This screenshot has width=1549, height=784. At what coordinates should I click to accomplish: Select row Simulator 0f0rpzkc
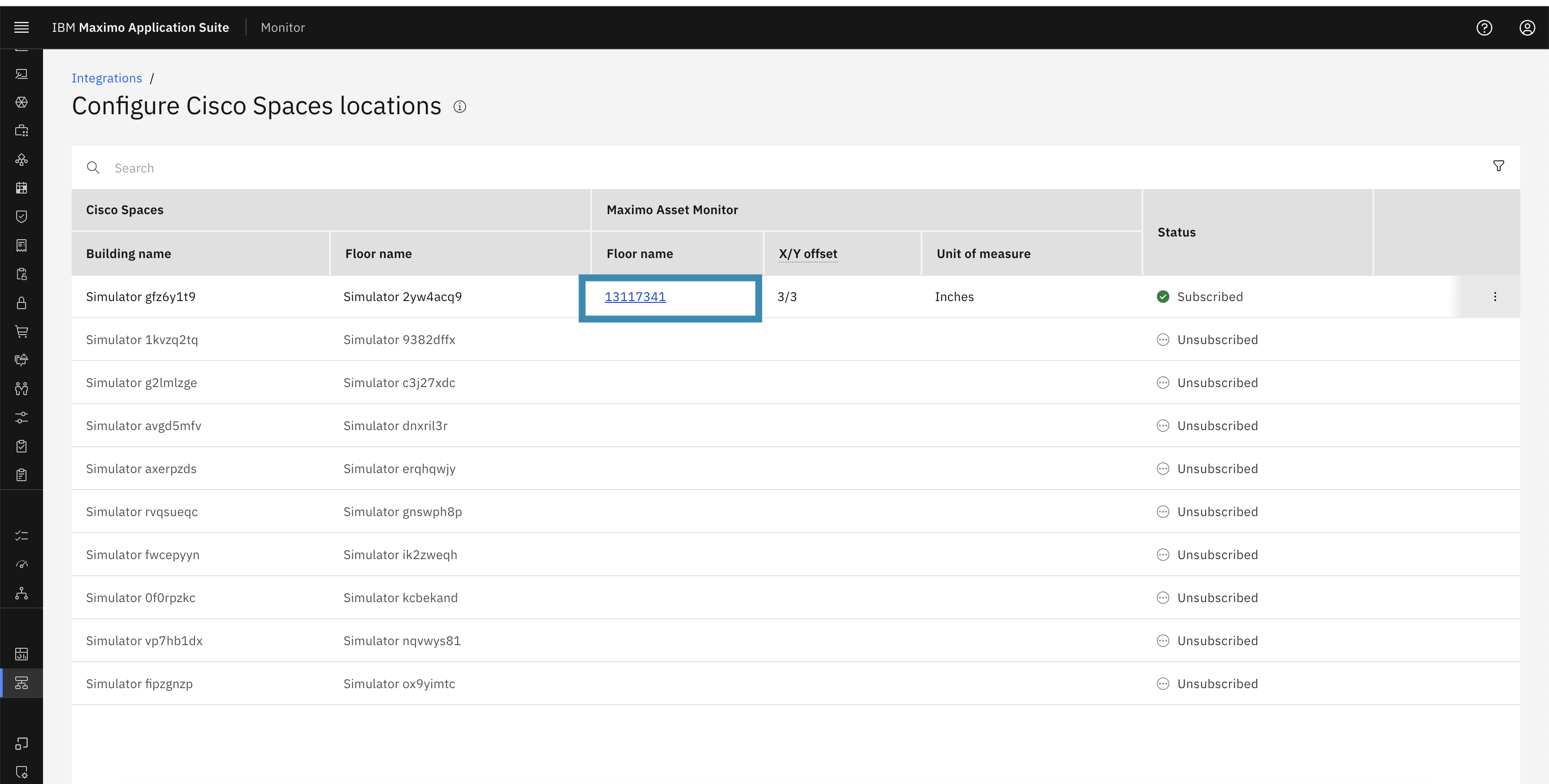tap(796, 598)
